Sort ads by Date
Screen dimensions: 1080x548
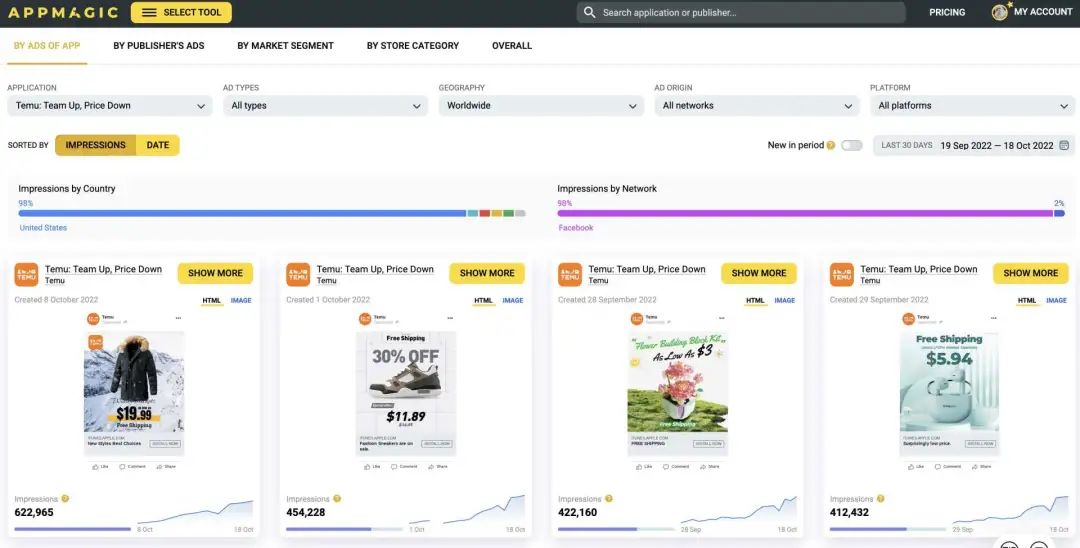(x=158, y=145)
